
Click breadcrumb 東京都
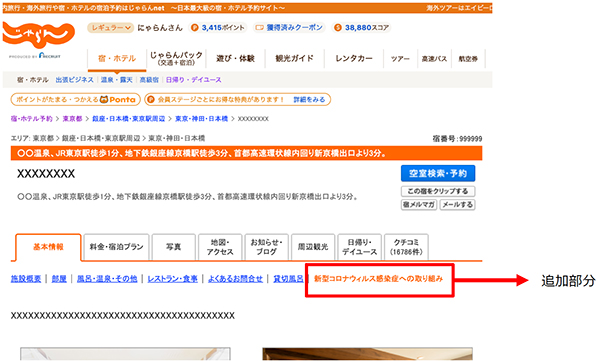click(72, 119)
